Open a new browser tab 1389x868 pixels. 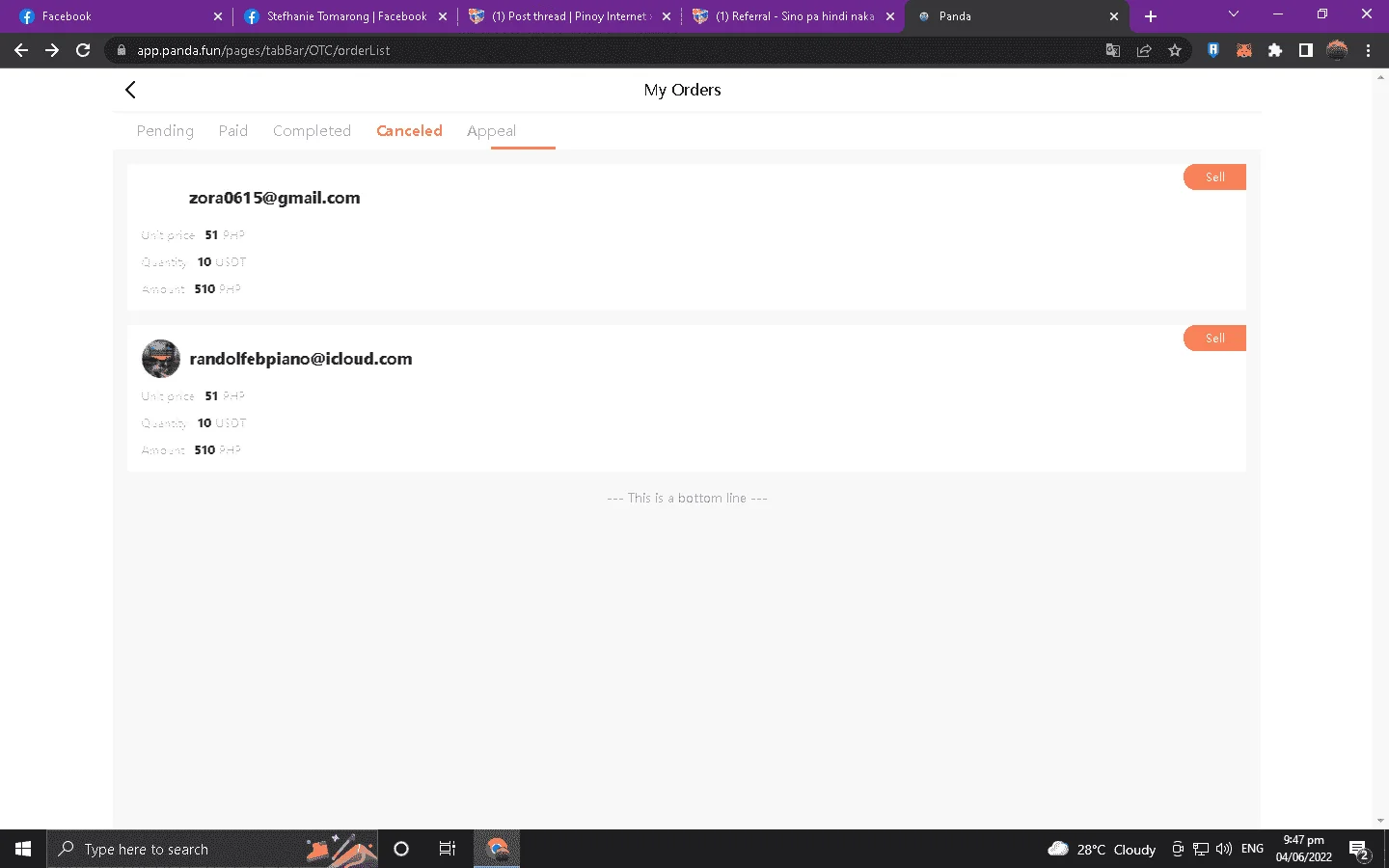(1151, 16)
